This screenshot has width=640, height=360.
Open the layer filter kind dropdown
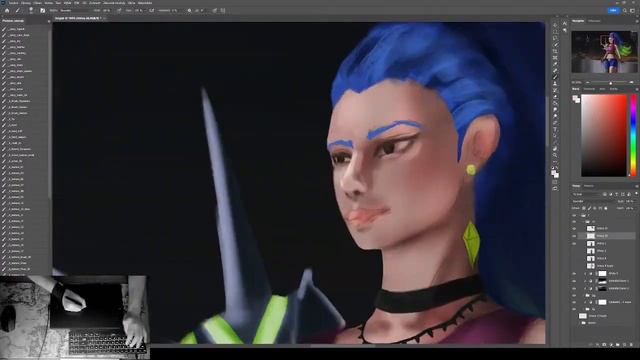tap(587, 194)
